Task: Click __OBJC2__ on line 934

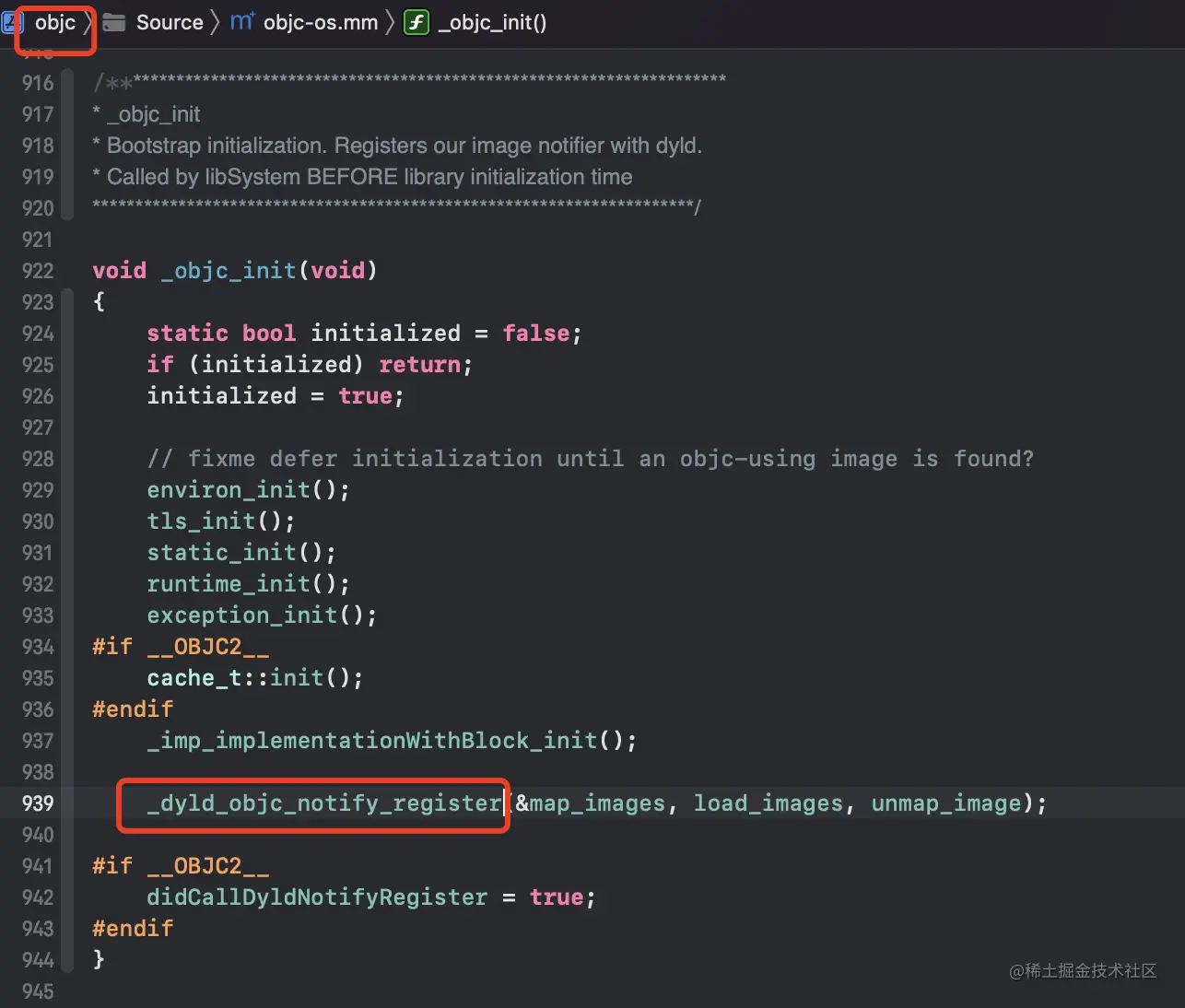Action: (x=208, y=647)
